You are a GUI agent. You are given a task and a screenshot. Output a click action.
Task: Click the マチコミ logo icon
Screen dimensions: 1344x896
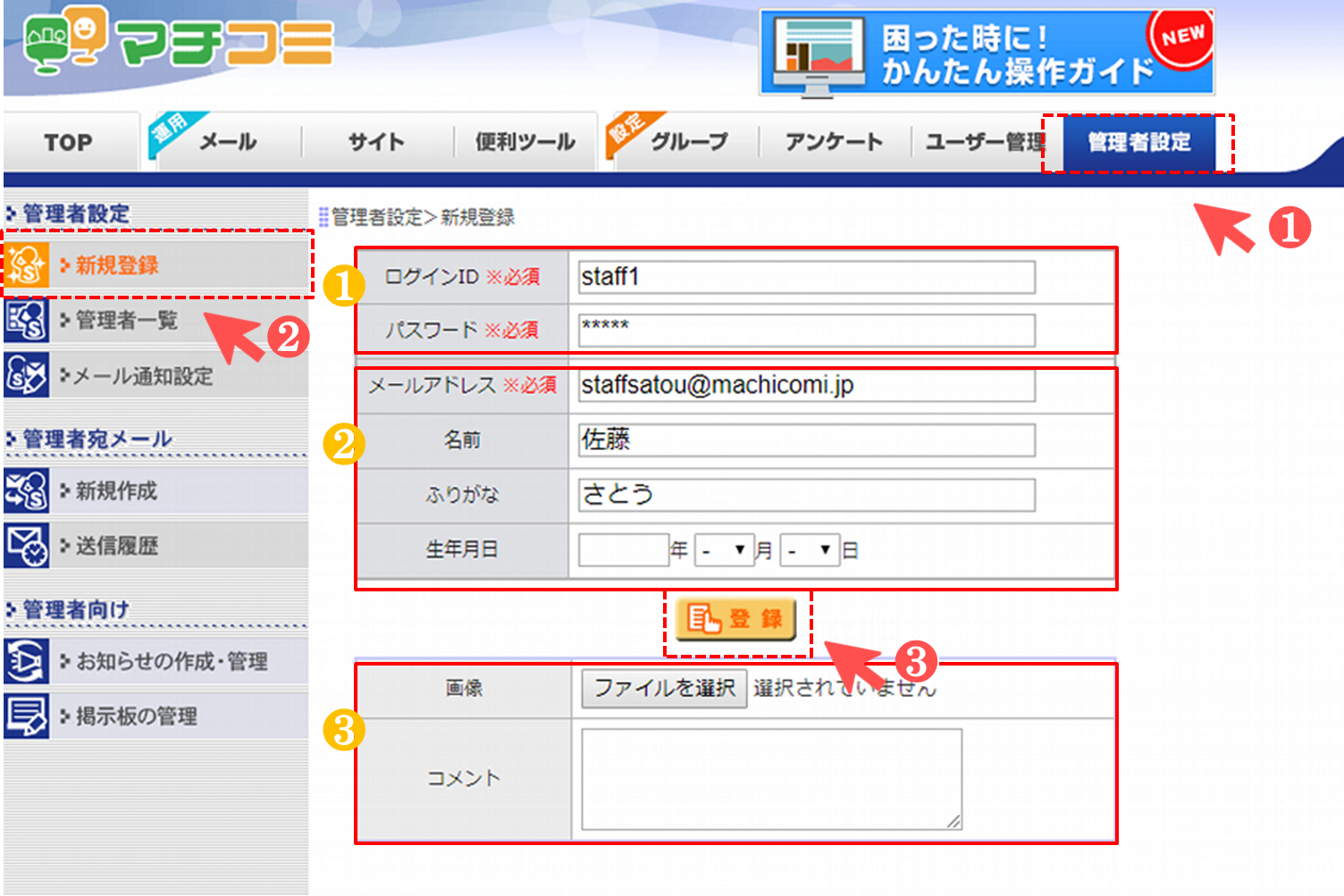pos(64,39)
